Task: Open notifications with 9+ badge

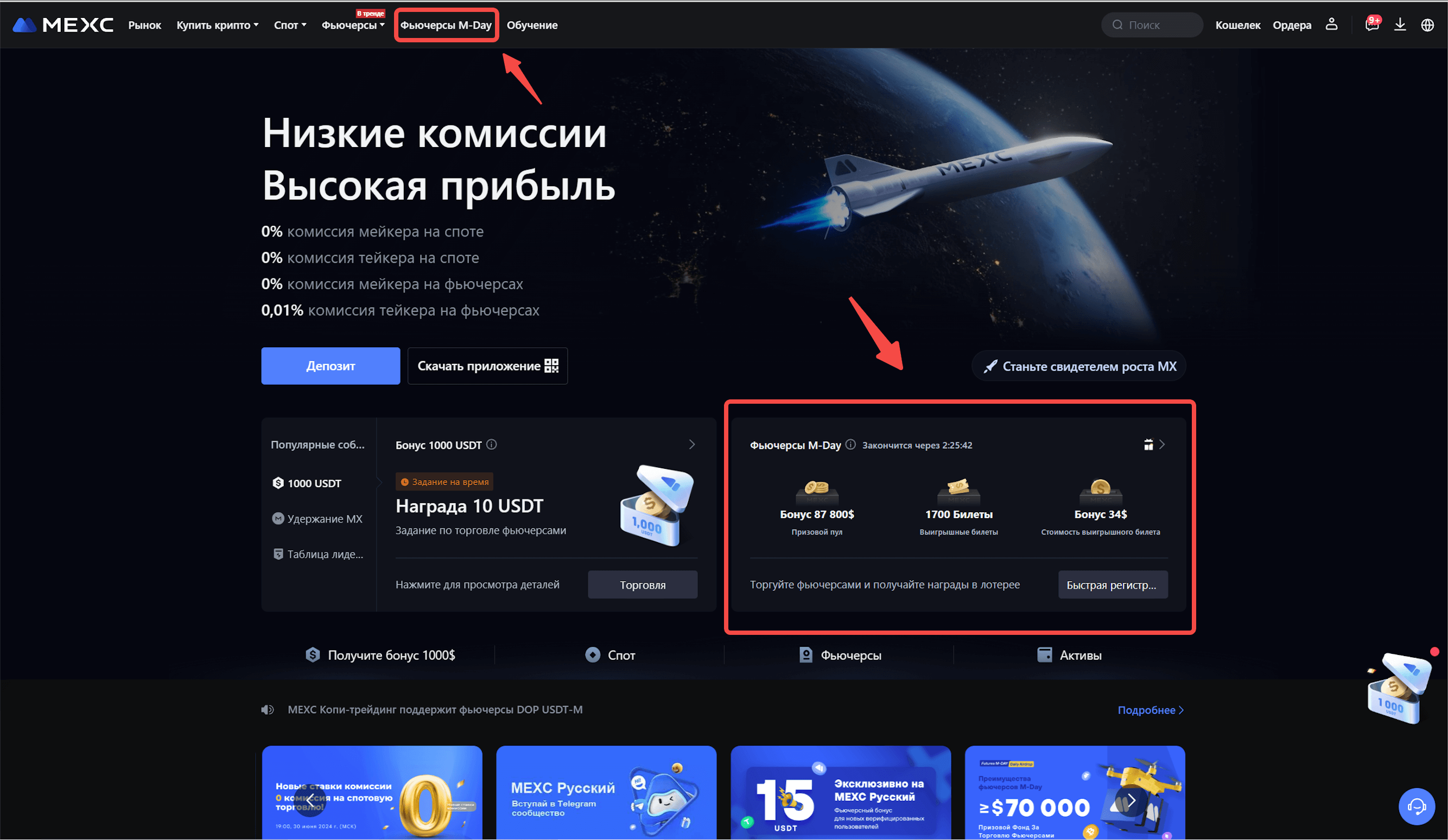Action: tap(1372, 24)
